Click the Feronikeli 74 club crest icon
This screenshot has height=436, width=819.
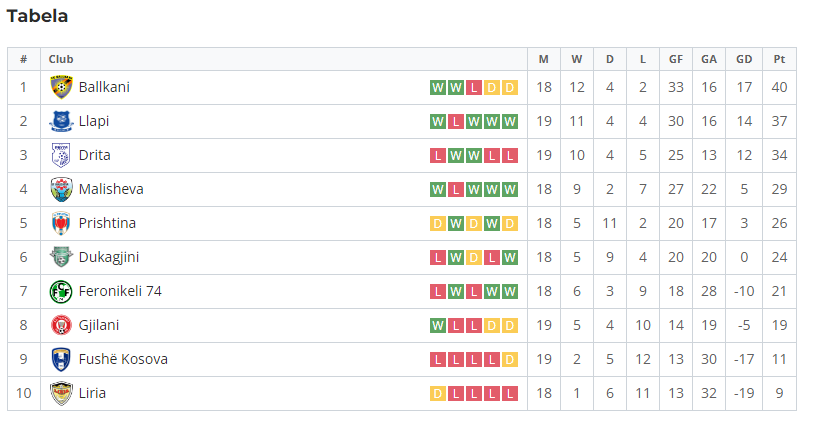click(x=61, y=291)
